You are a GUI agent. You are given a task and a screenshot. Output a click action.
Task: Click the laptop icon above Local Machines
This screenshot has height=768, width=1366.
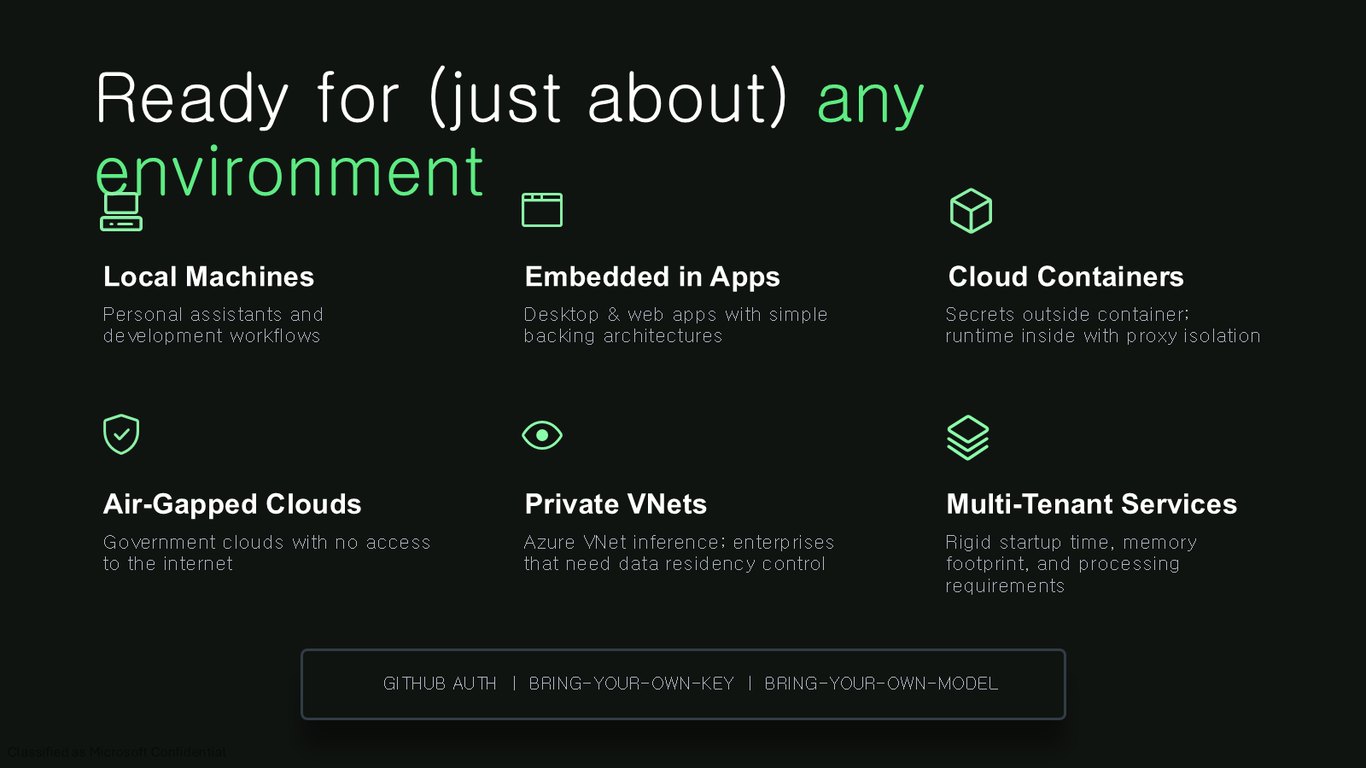121,210
